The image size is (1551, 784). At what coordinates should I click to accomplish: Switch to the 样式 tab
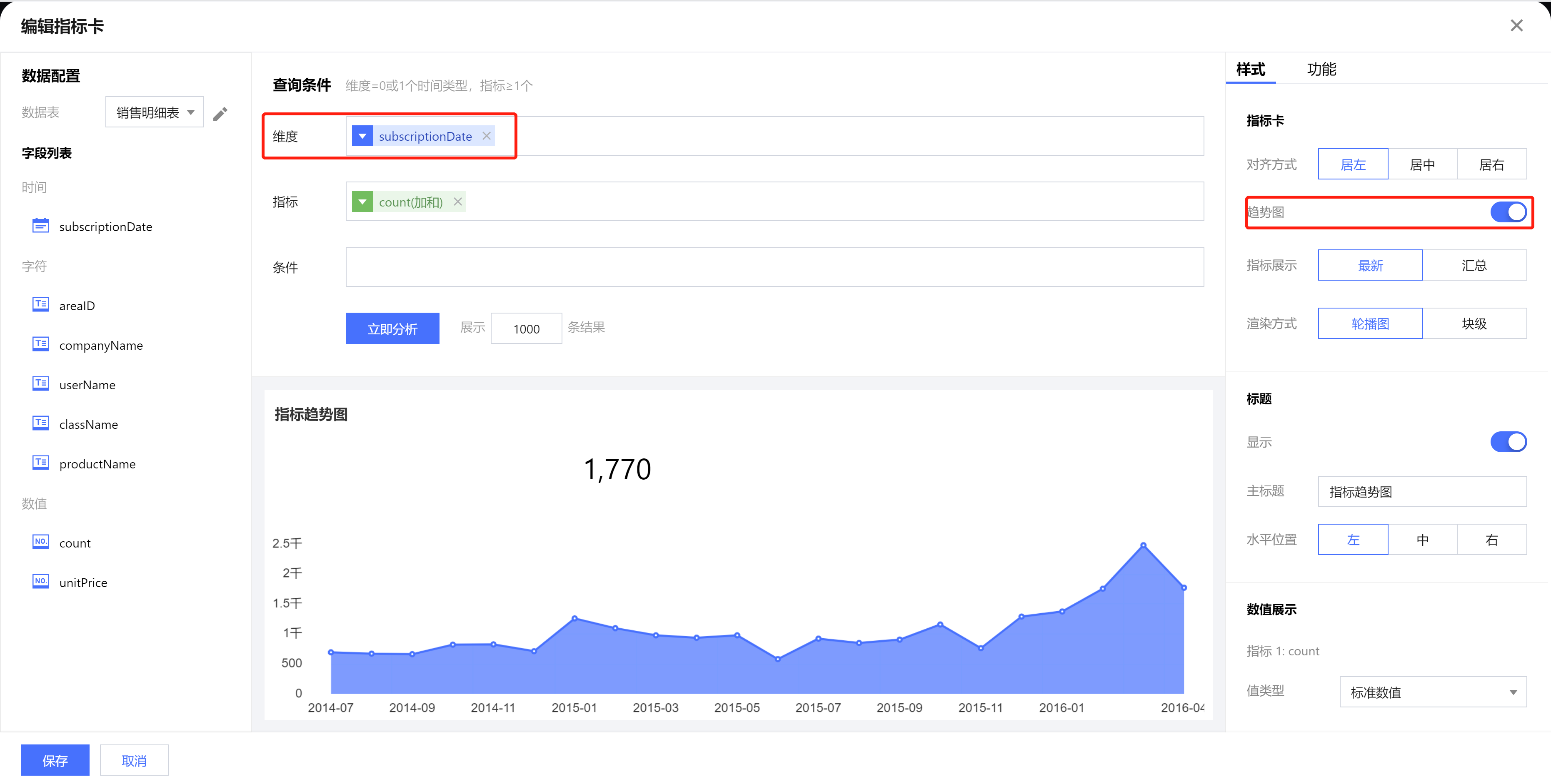(1251, 69)
